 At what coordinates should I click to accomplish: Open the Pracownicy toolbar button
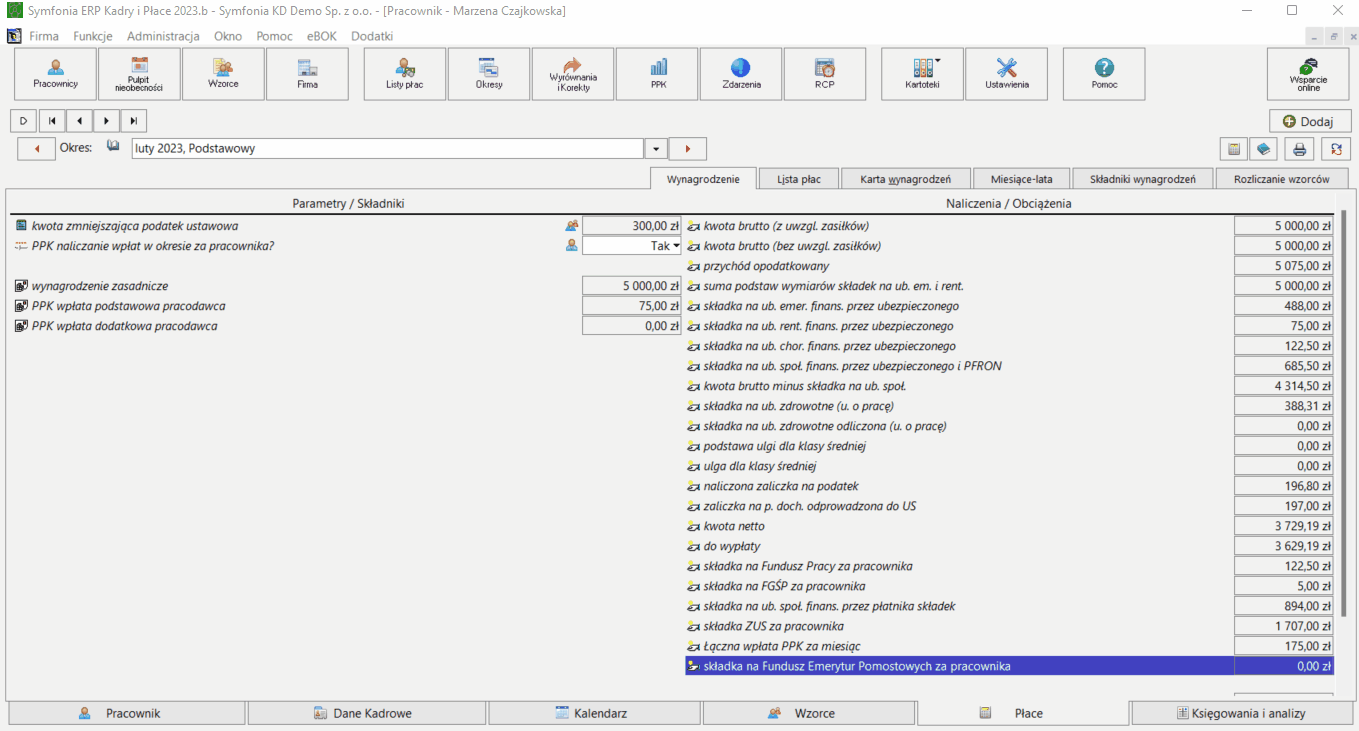[x=55, y=74]
